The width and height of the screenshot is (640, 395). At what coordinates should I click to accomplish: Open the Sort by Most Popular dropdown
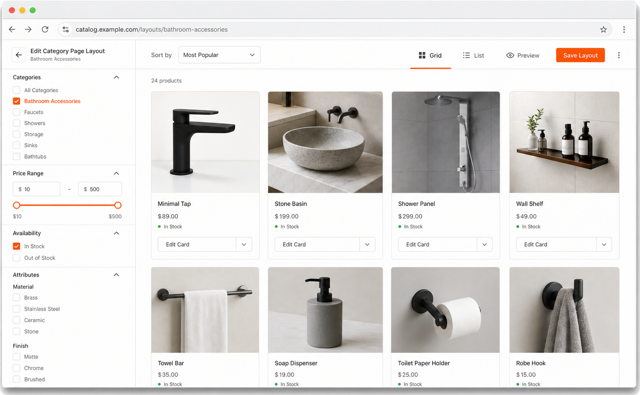click(219, 55)
